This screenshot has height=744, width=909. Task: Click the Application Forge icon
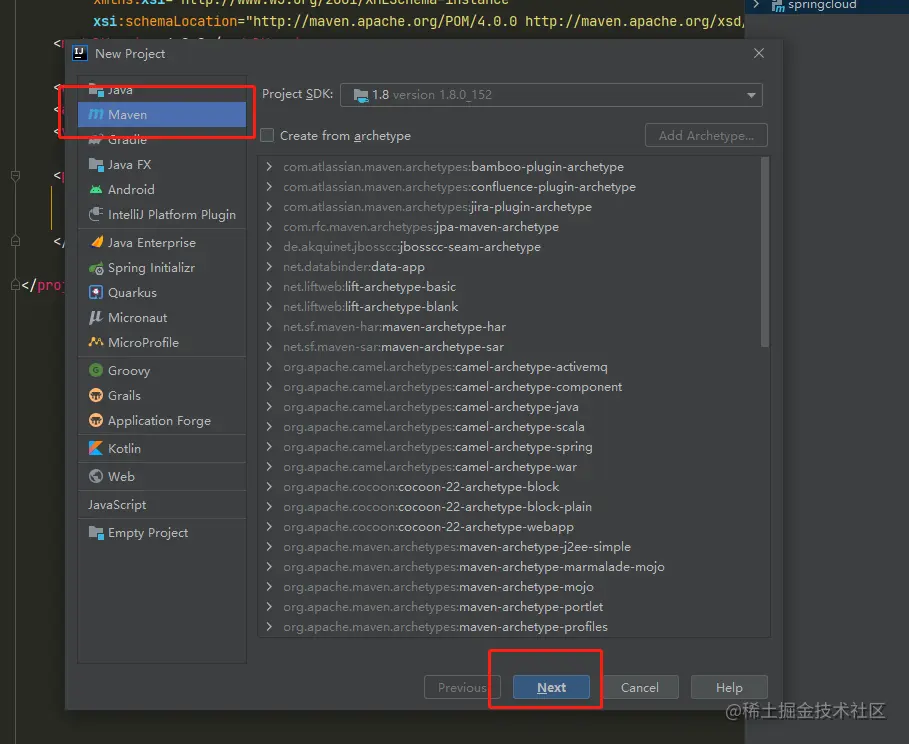point(96,420)
